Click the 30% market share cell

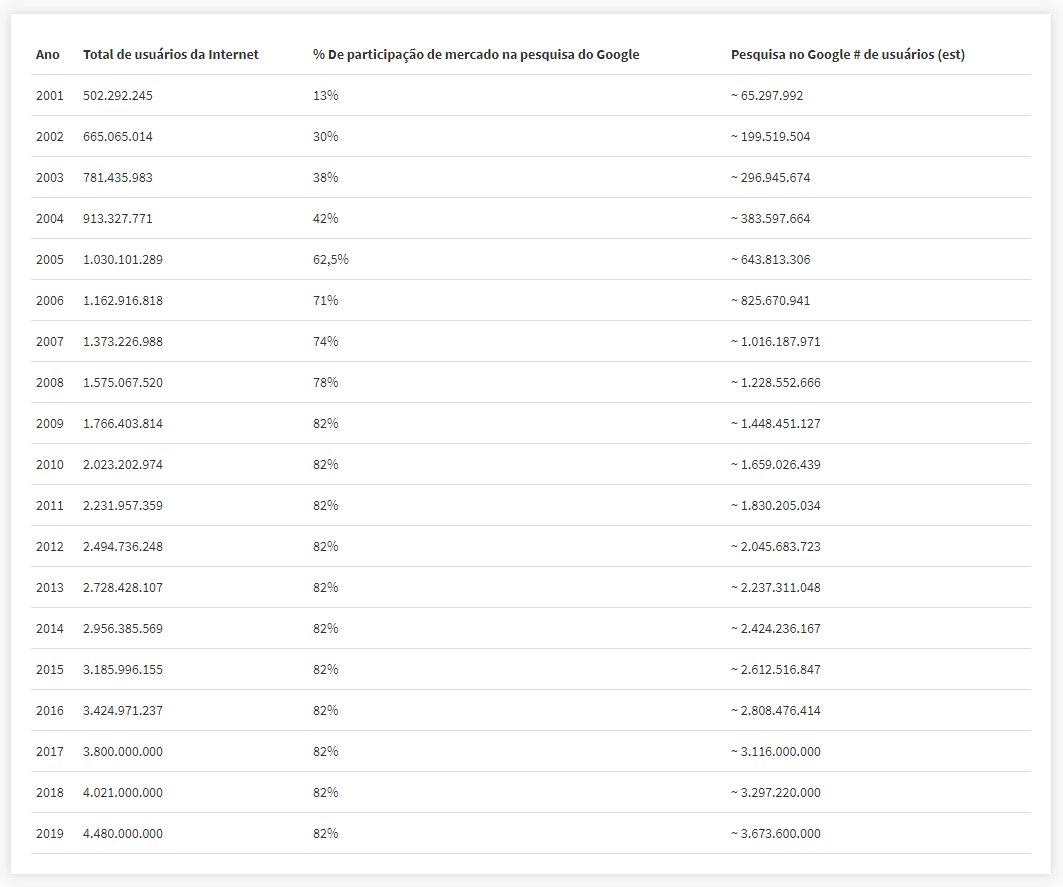[325, 137]
